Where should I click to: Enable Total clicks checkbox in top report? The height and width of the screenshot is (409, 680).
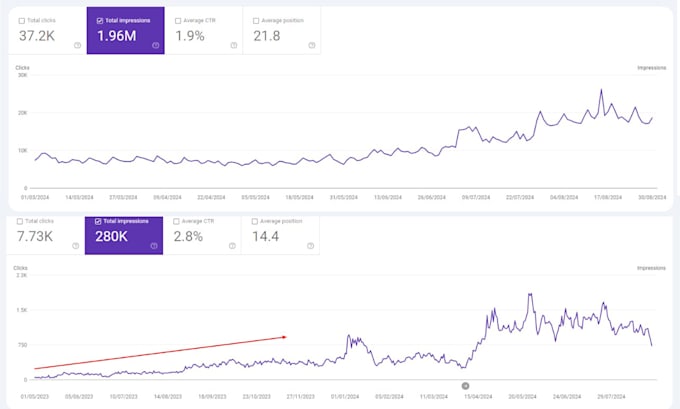(x=22, y=20)
